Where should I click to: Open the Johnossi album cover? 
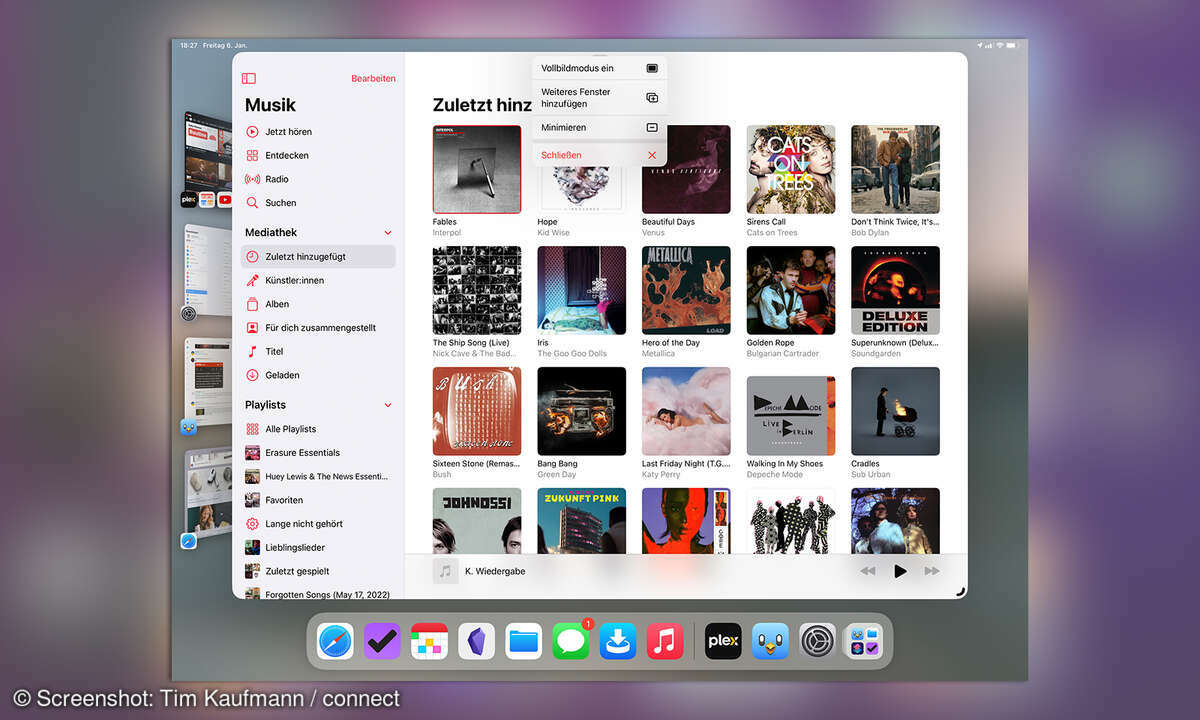coord(477,521)
